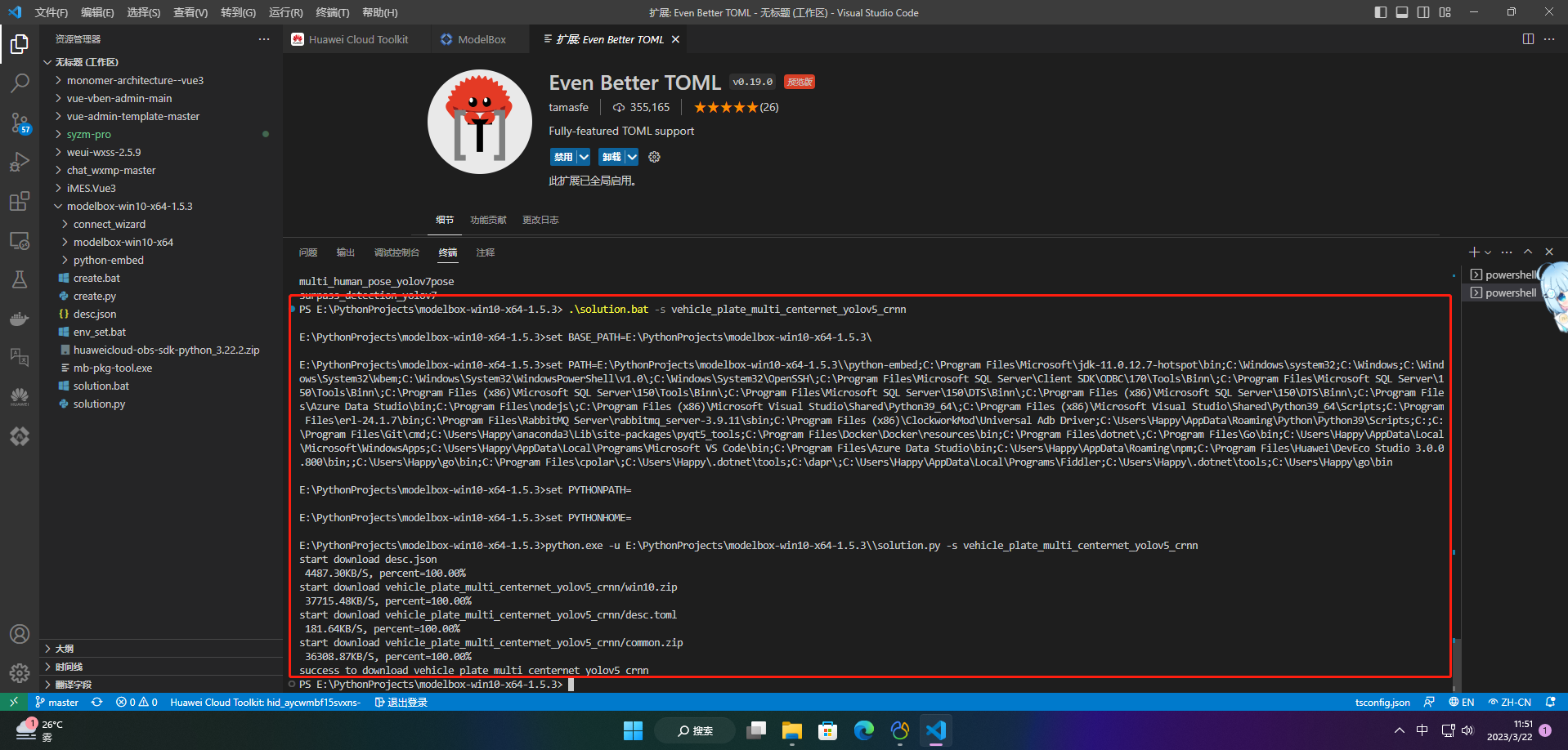Open the Search view in the activity bar
The height and width of the screenshot is (750, 1568).
[x=20, y=83]
